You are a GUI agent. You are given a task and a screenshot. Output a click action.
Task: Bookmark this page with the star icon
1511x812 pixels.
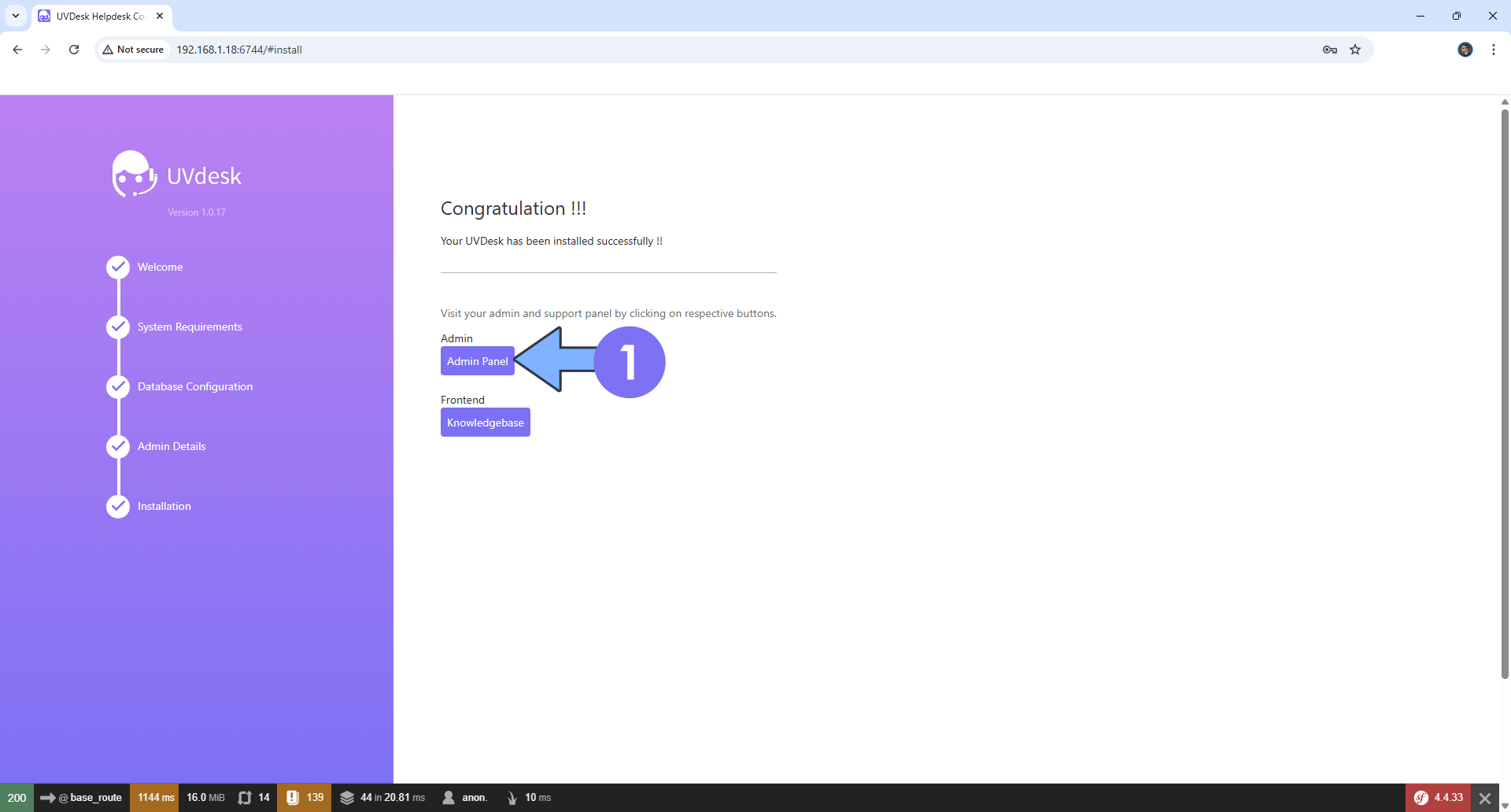[x=1355, y=50]
